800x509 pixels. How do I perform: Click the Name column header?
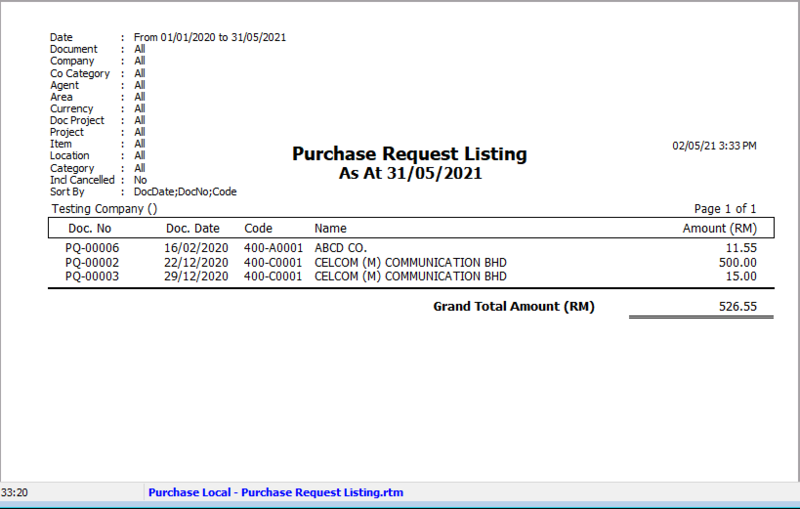point(330,228)
